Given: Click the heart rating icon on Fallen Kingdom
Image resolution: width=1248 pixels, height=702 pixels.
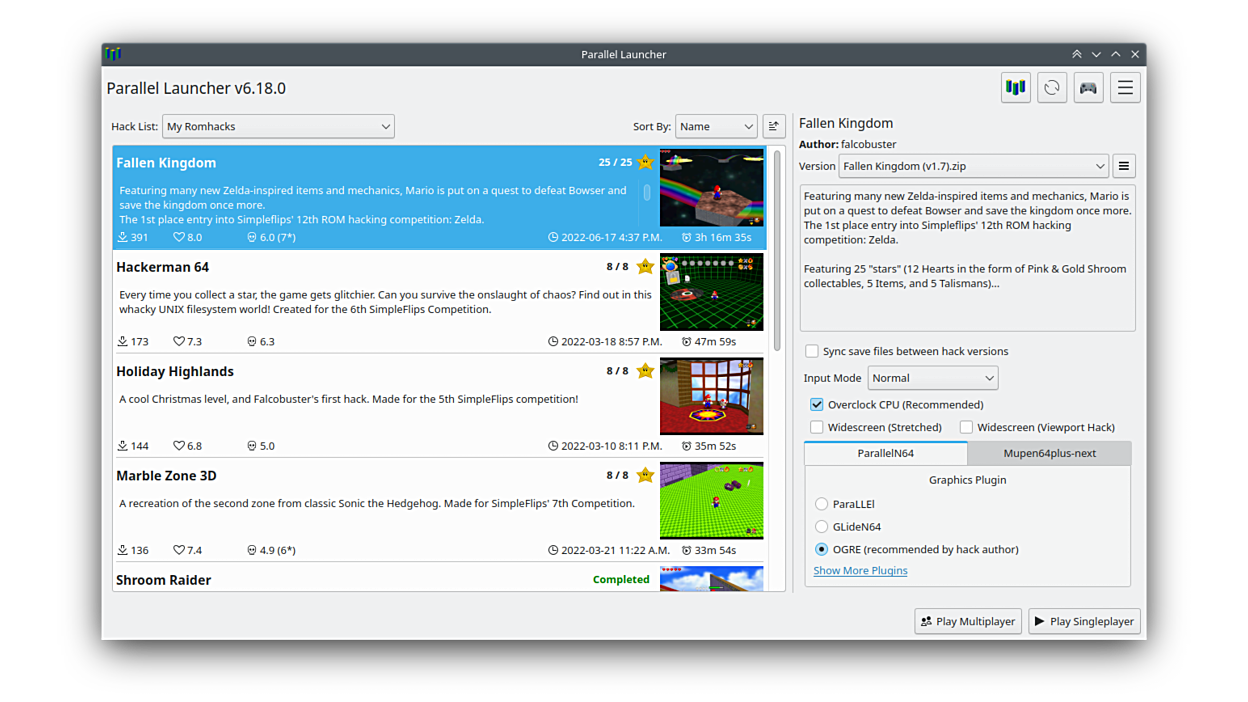Looking at the screenshot, I should click(x=179, y=237).
